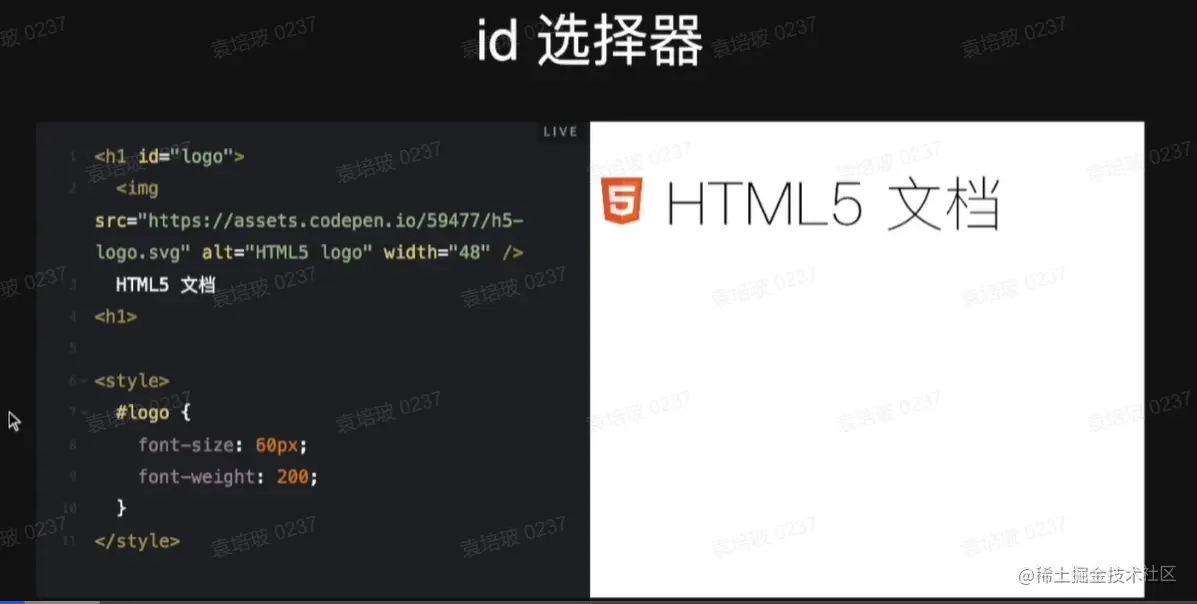Image resolution: width=1197 pixels, height=604 pixels.
Task: Click the large "HTML5 文档" heading in preview
Action: coord(832,204)
